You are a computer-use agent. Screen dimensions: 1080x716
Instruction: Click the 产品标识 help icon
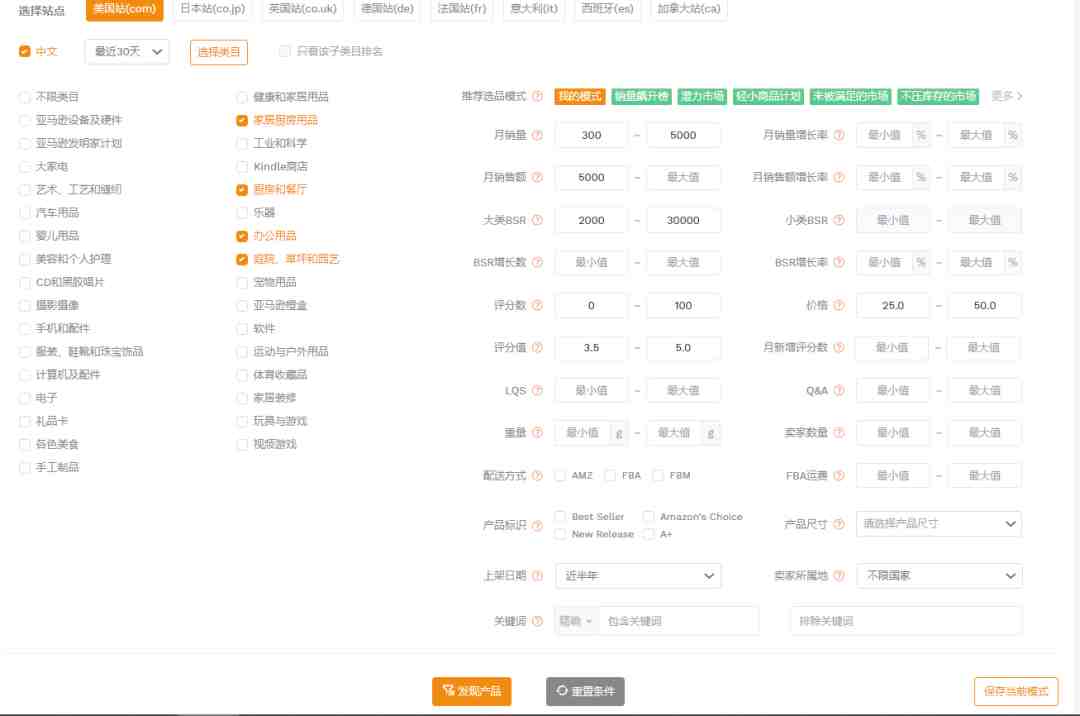pyautogui.click(x=537, y=525)
